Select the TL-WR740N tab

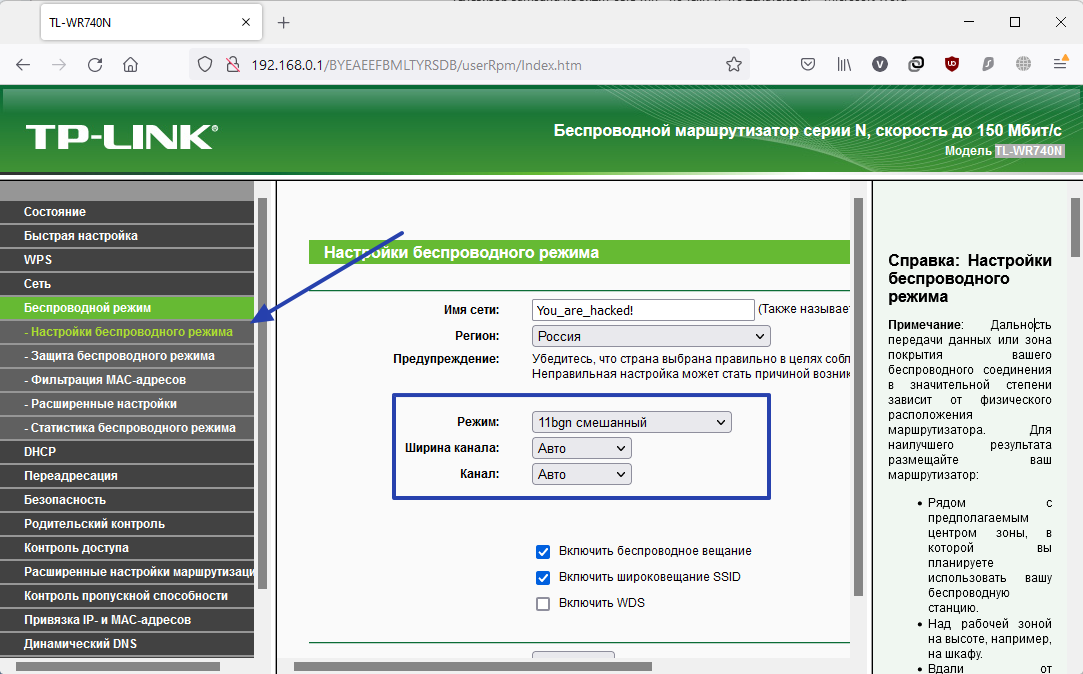(x=151, y=23)
